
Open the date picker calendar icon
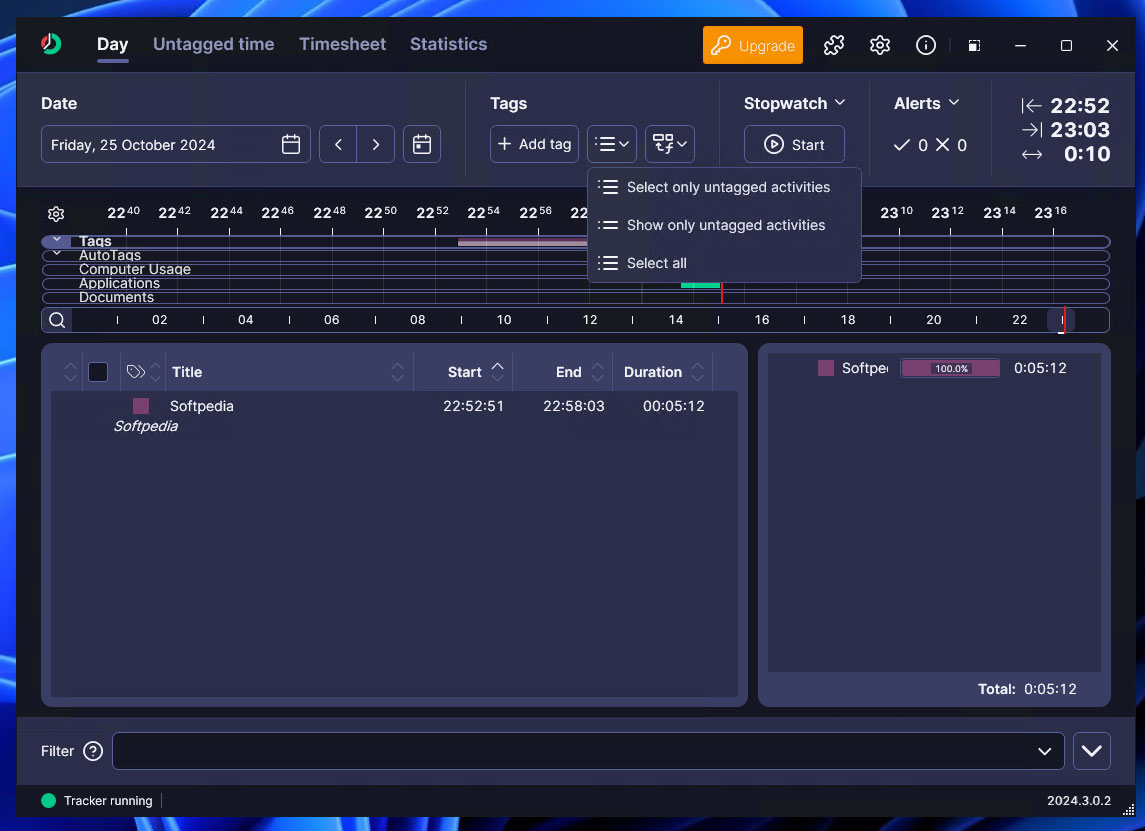coord(291,145)
